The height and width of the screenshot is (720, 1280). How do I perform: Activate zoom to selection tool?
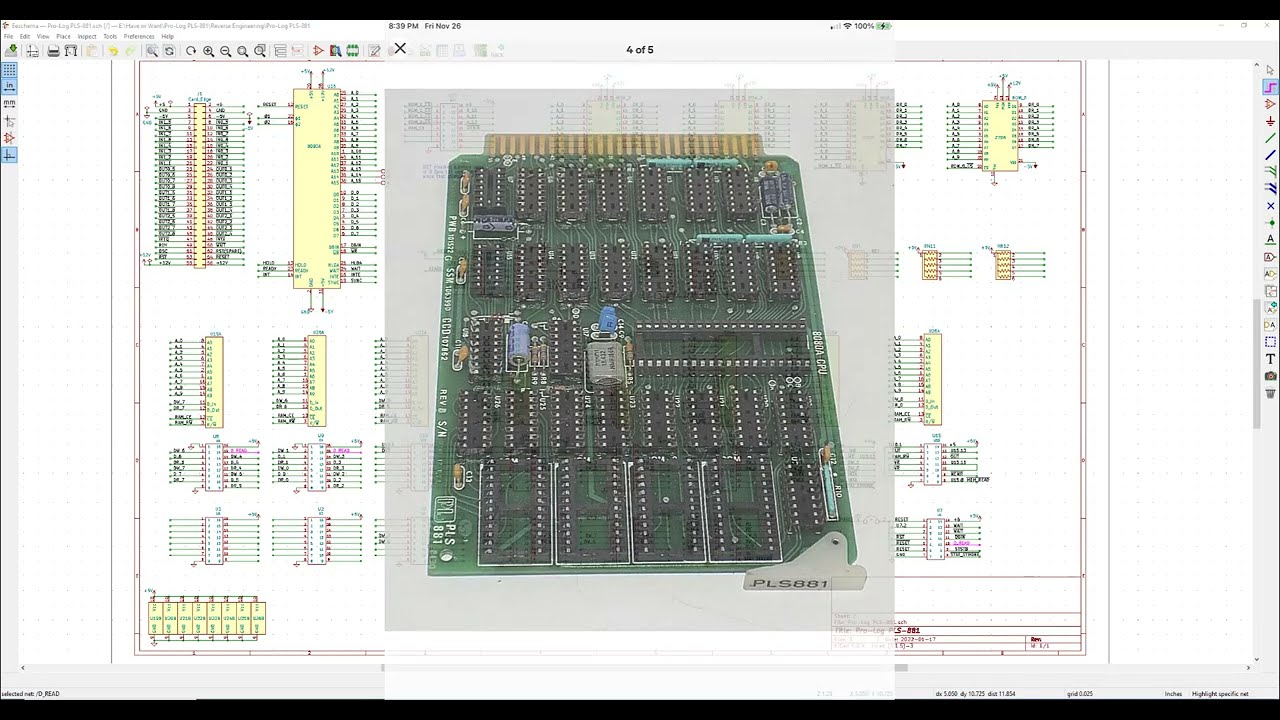[x=260, y=50]
